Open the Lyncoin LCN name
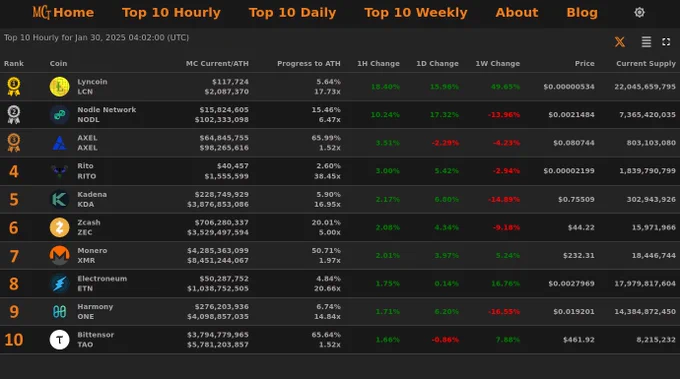The height and width of the screenshot is (379, 680). (92, 87)
